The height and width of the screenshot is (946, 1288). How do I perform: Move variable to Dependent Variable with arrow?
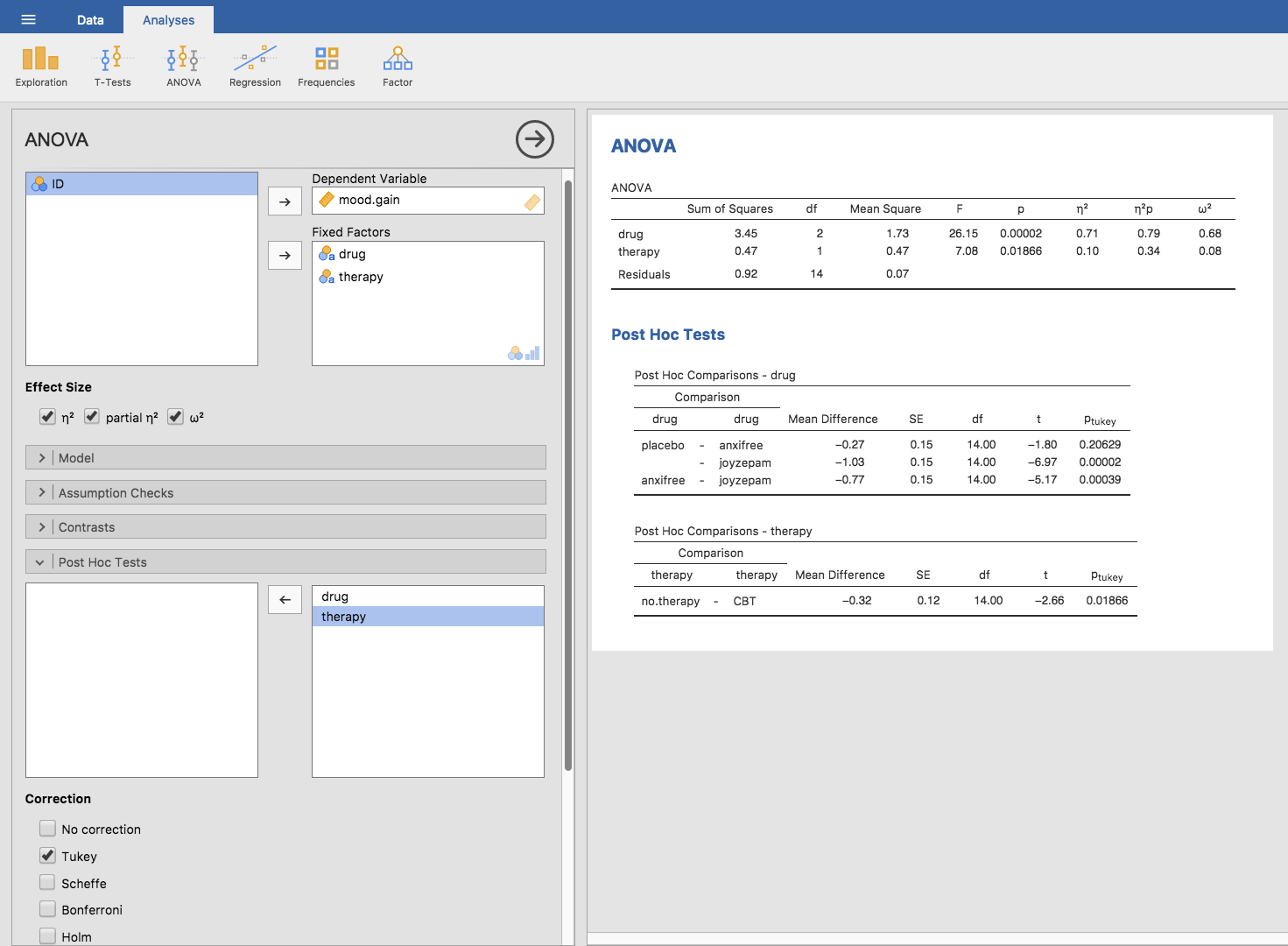click(x=285, y=201)
